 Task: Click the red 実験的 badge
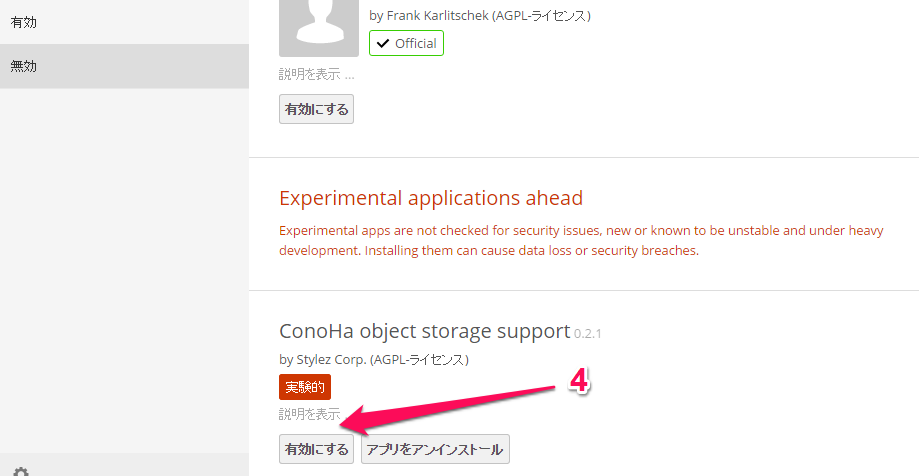(x=304, y=387)
